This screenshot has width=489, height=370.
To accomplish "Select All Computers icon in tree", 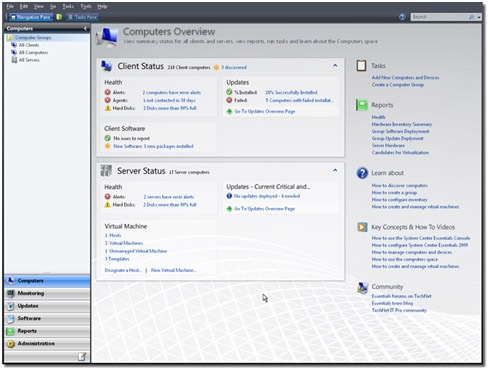I will coord(14,52).
